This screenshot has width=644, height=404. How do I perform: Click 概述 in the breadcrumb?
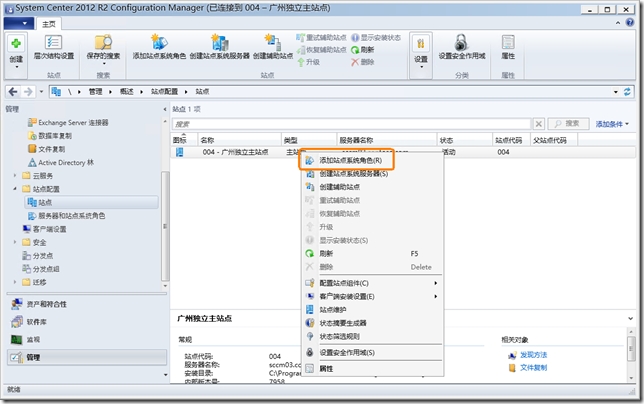(x=126, y=92)
